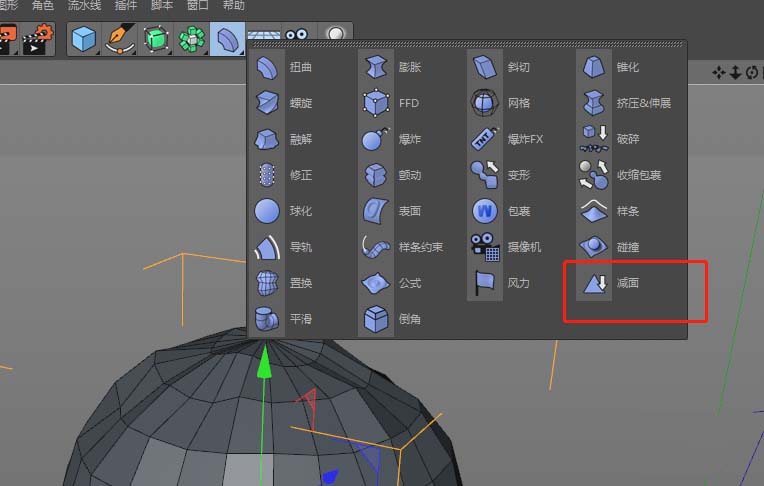Grab the dotted tear-off strip of deformer palette
Viewport: 764px width, 486px height.
click(468, 44)
